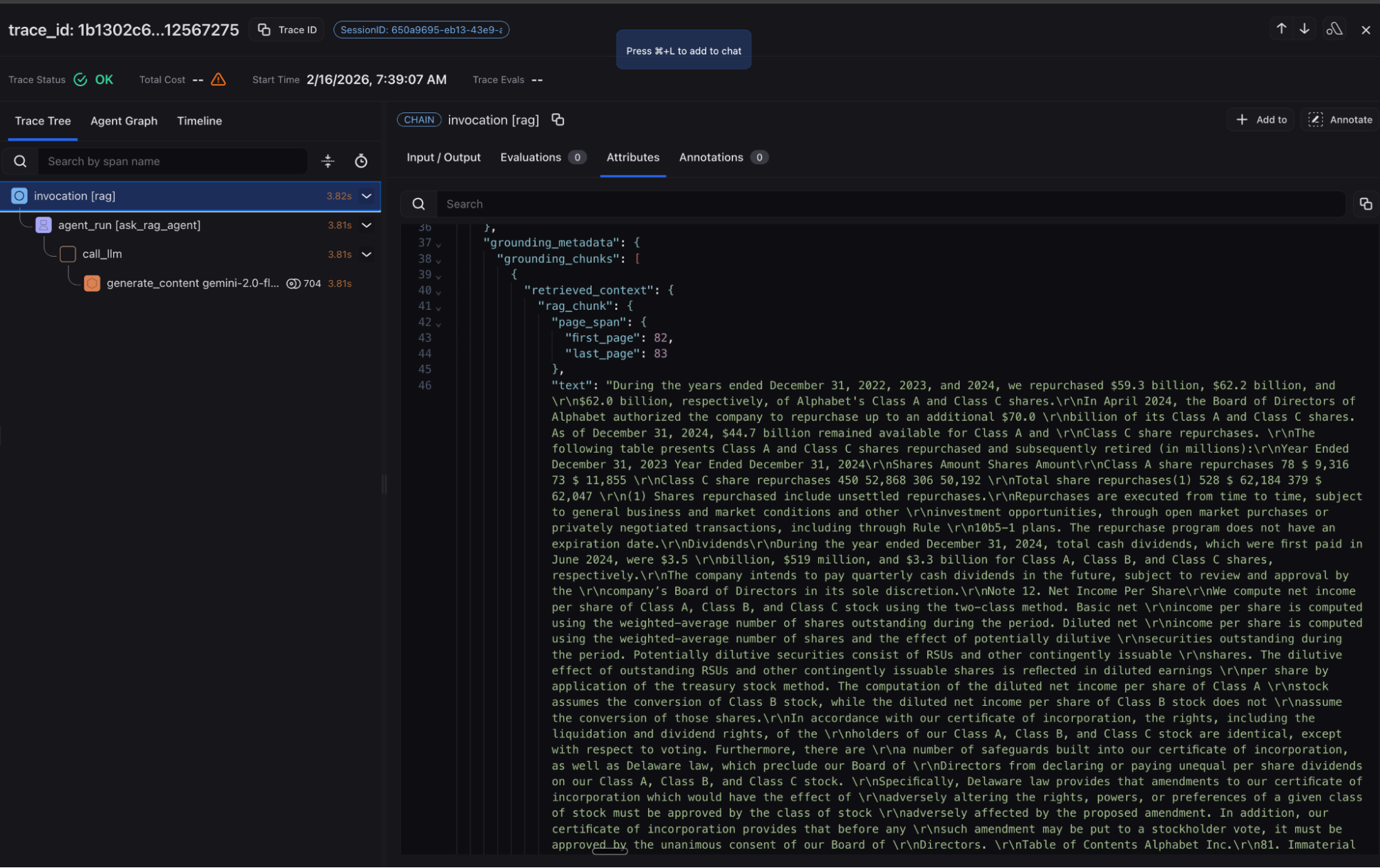Click the Add to button

pos(1261,119)
